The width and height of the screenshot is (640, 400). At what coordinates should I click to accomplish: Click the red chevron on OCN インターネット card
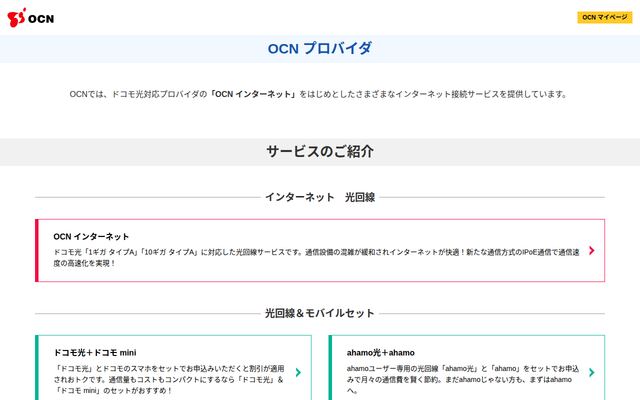(x=591, y=250)
